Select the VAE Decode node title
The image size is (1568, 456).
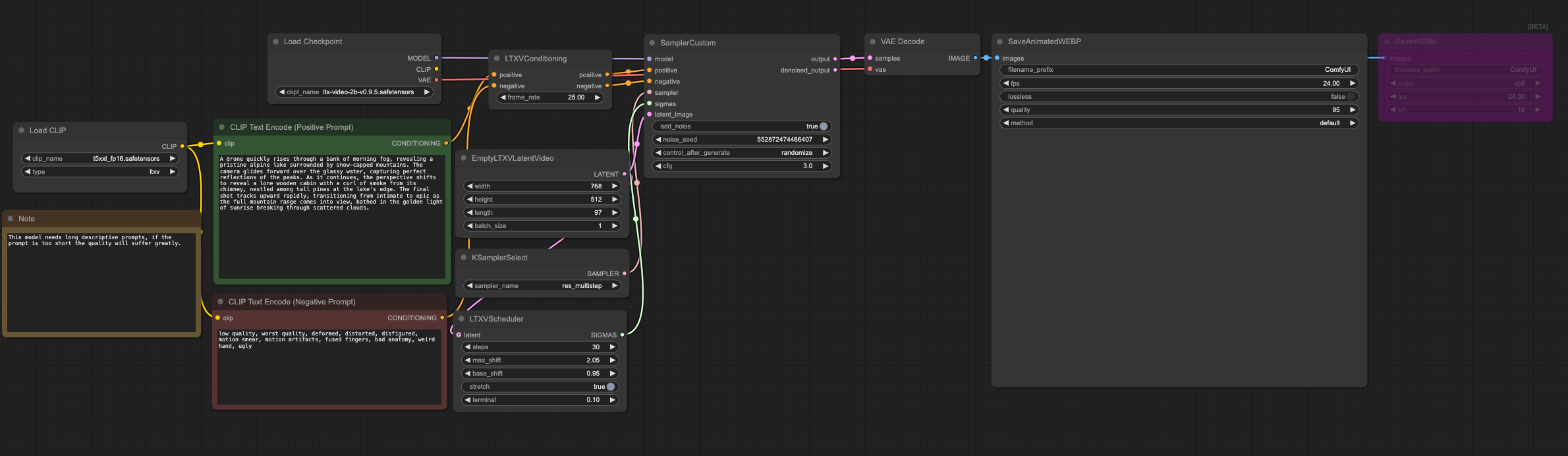click(903, 42)
